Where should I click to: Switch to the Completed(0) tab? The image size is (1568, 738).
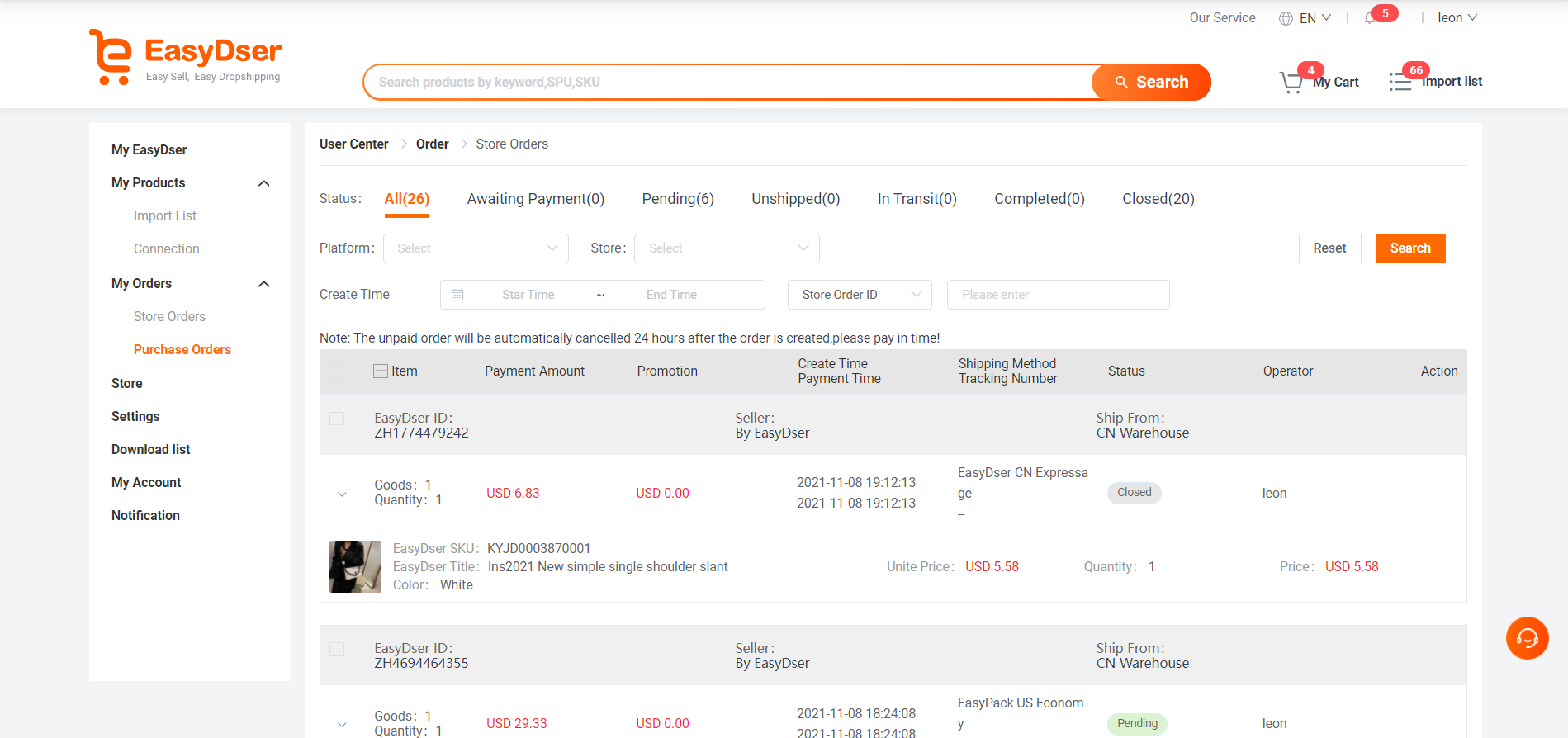[1040, 199]
